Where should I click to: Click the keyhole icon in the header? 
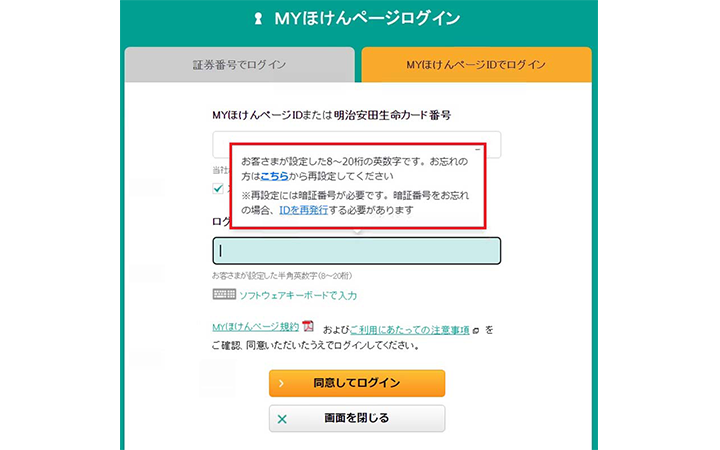point(259,19)
